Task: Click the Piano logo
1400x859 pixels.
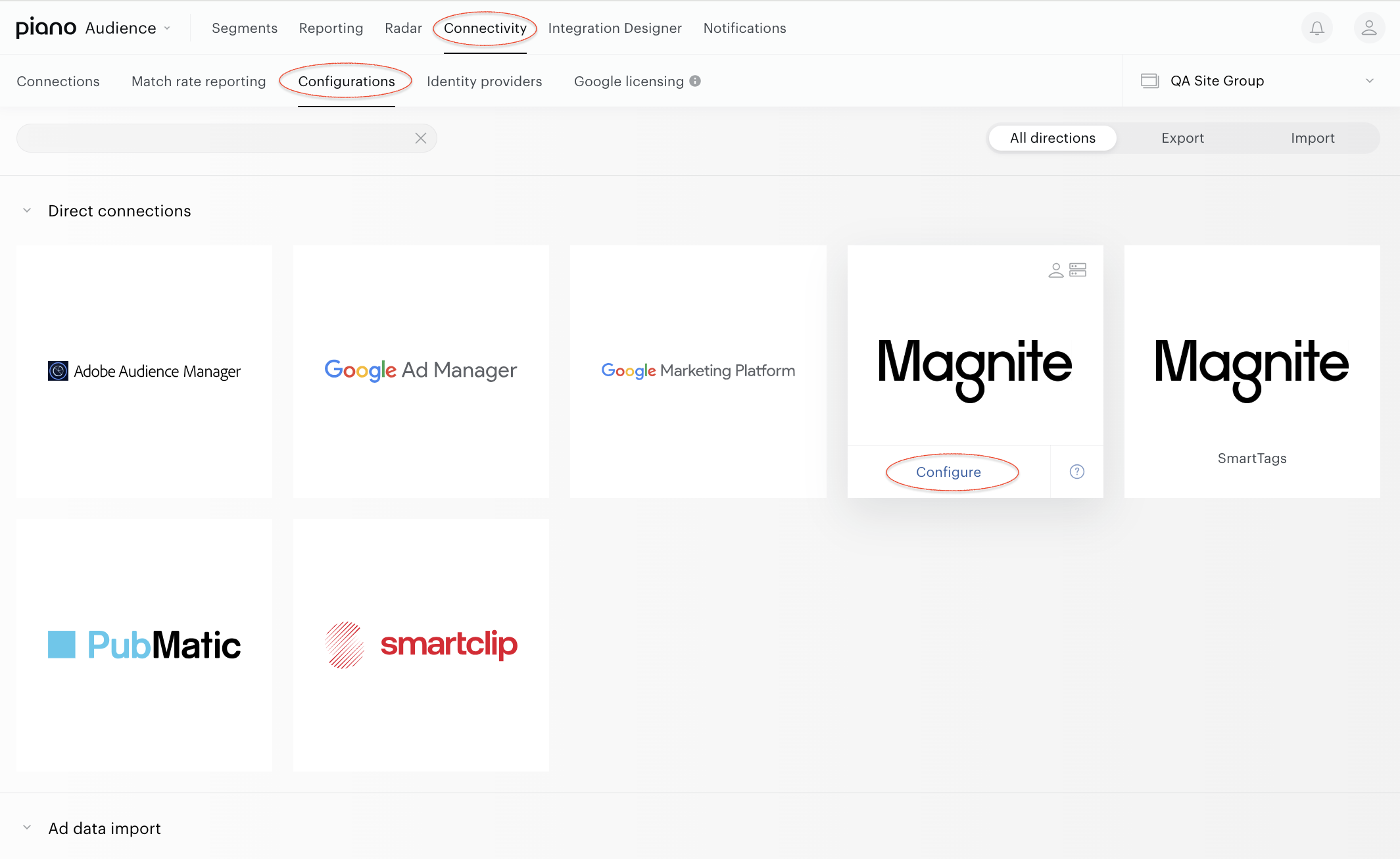Action: (46, 28)
